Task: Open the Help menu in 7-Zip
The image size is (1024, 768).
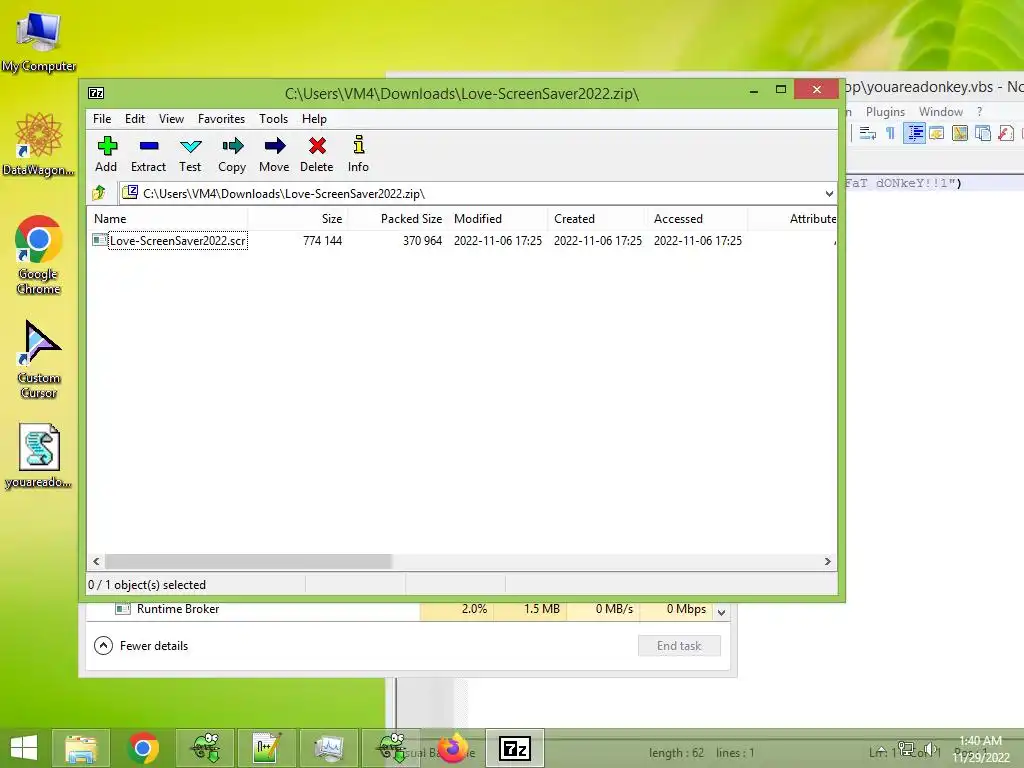Action: pos(314,119)
